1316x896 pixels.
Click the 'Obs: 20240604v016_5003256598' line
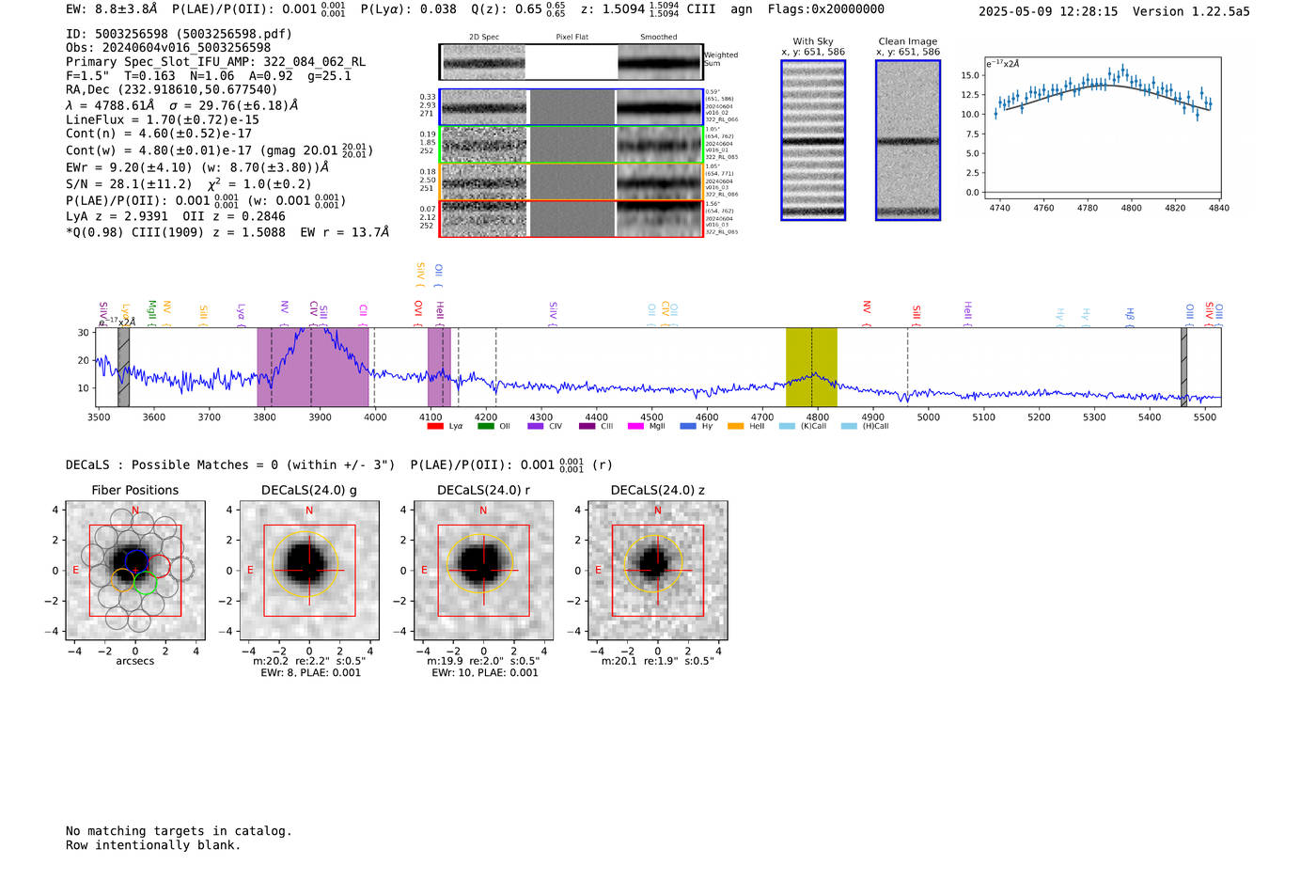click(x=168, y=47)
